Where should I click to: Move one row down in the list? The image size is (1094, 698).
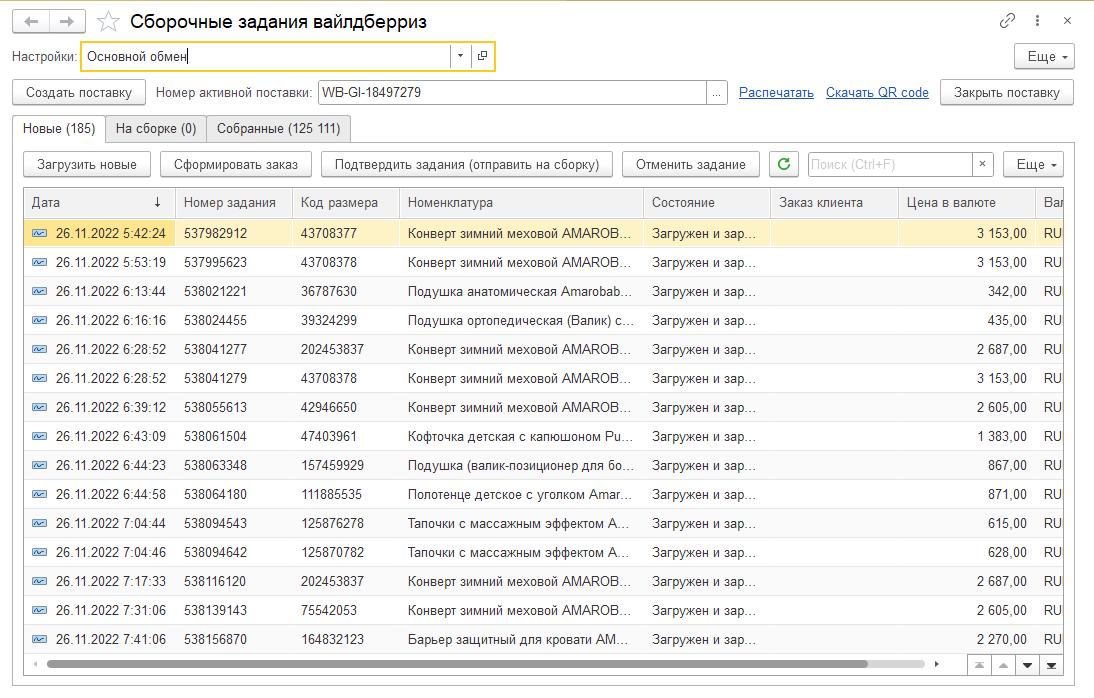pyautogui.click(x=1027, y=665)
